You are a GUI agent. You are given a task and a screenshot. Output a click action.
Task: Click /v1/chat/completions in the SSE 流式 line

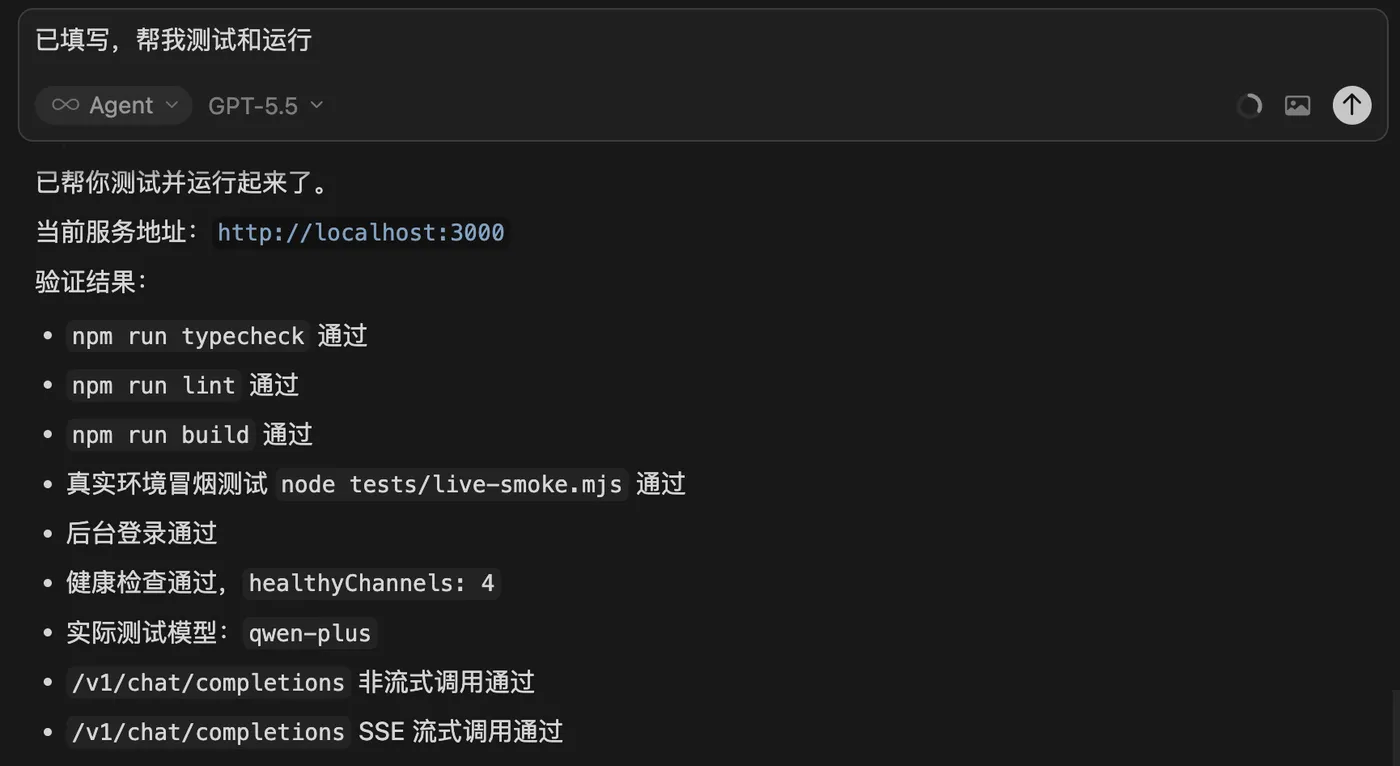[208, 732]
